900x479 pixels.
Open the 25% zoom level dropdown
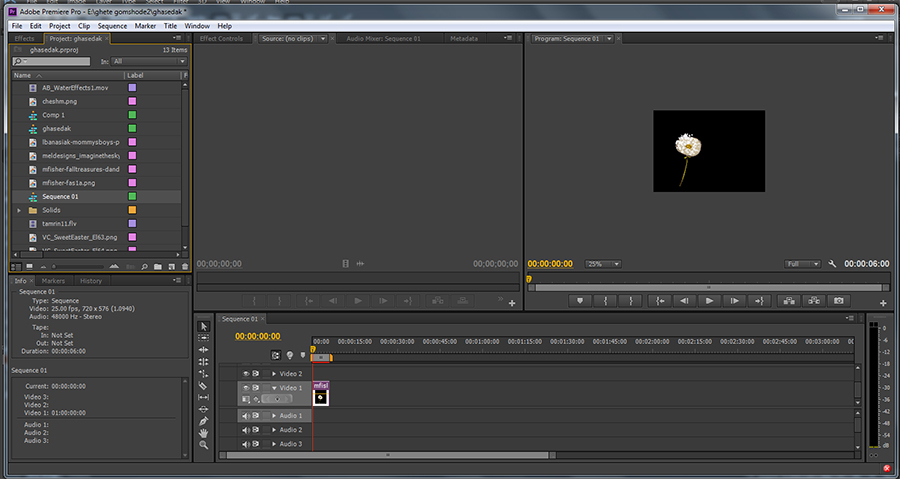tap(603, 264)
